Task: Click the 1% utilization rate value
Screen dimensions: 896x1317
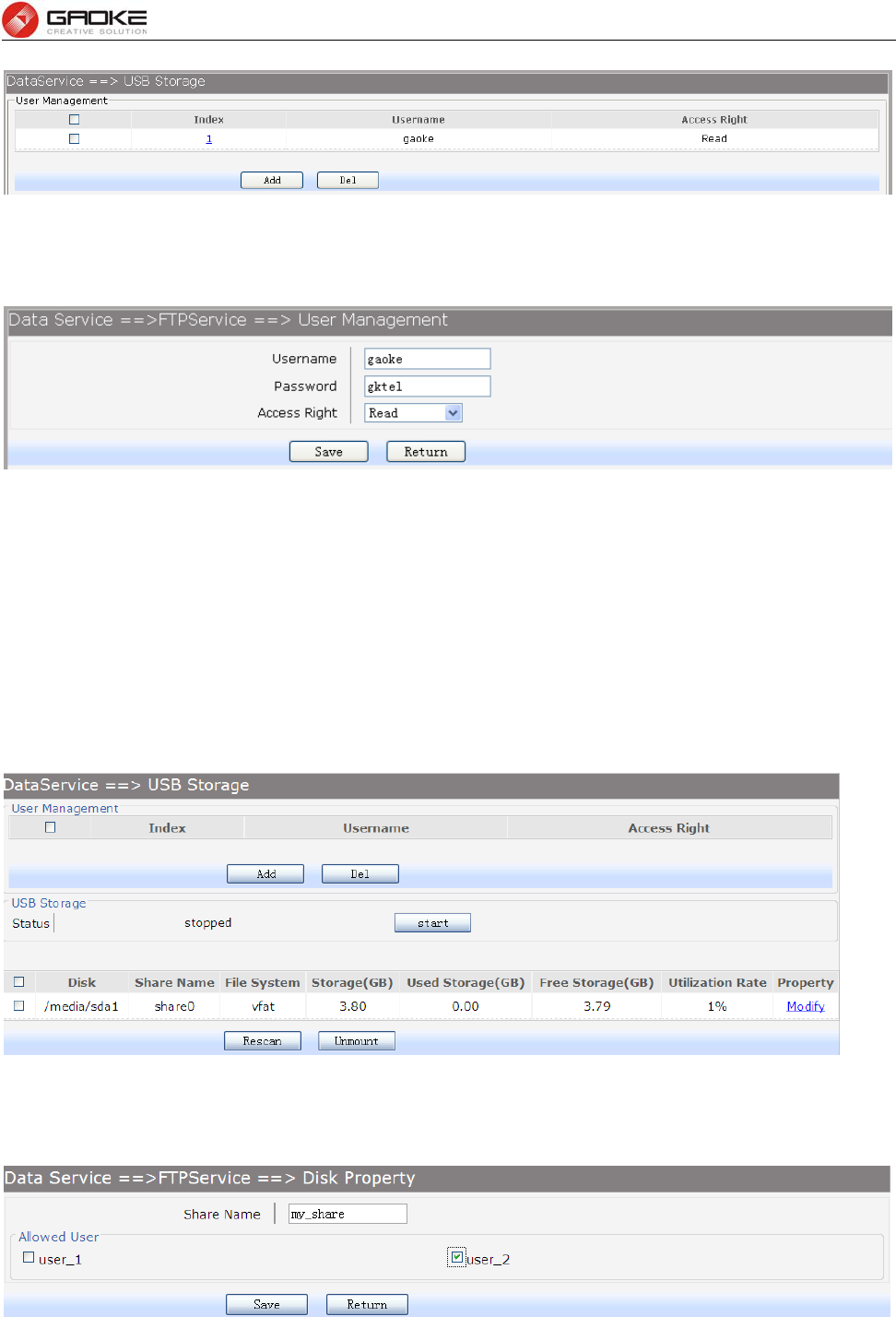Action: coord(717,1006)
